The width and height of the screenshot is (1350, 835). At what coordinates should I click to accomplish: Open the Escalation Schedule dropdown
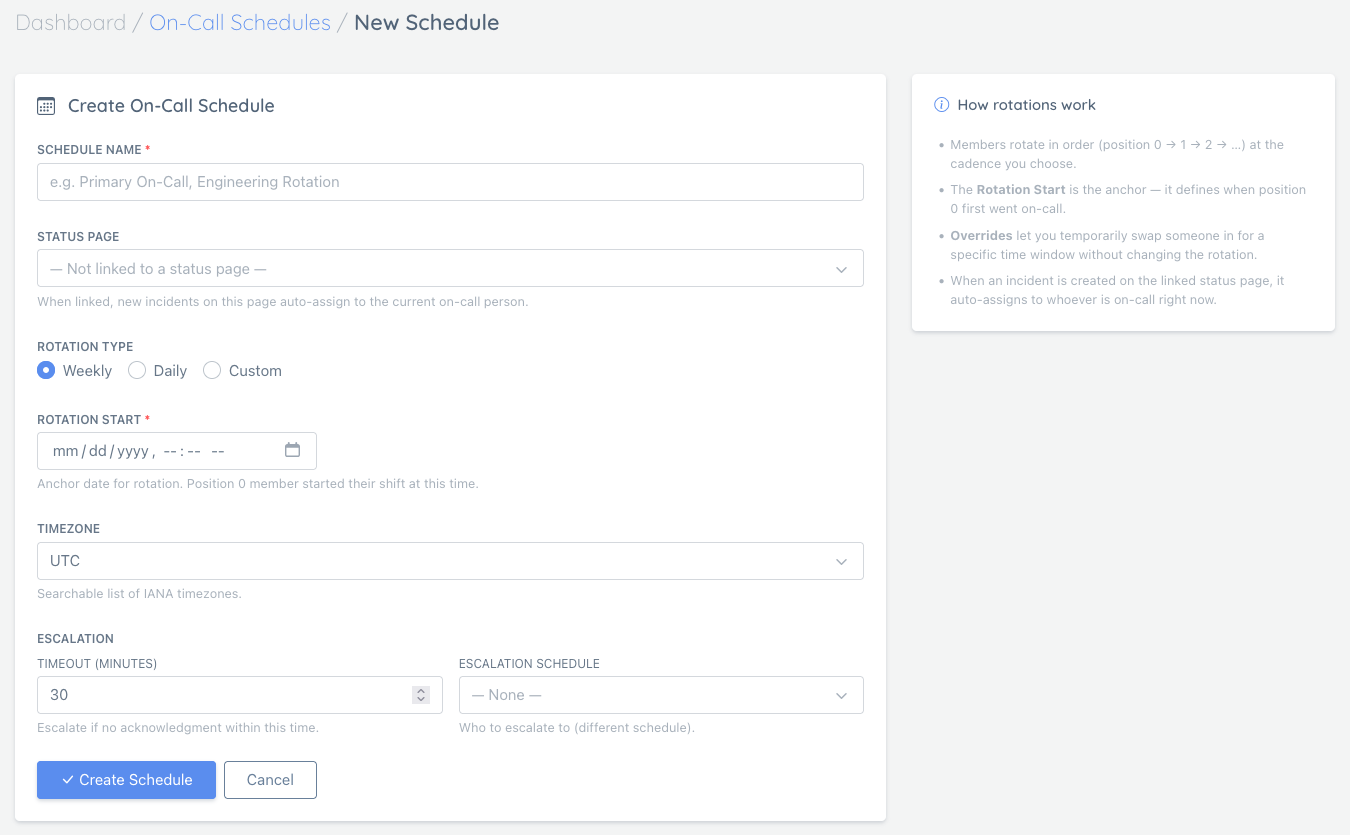tap(660, 694)
